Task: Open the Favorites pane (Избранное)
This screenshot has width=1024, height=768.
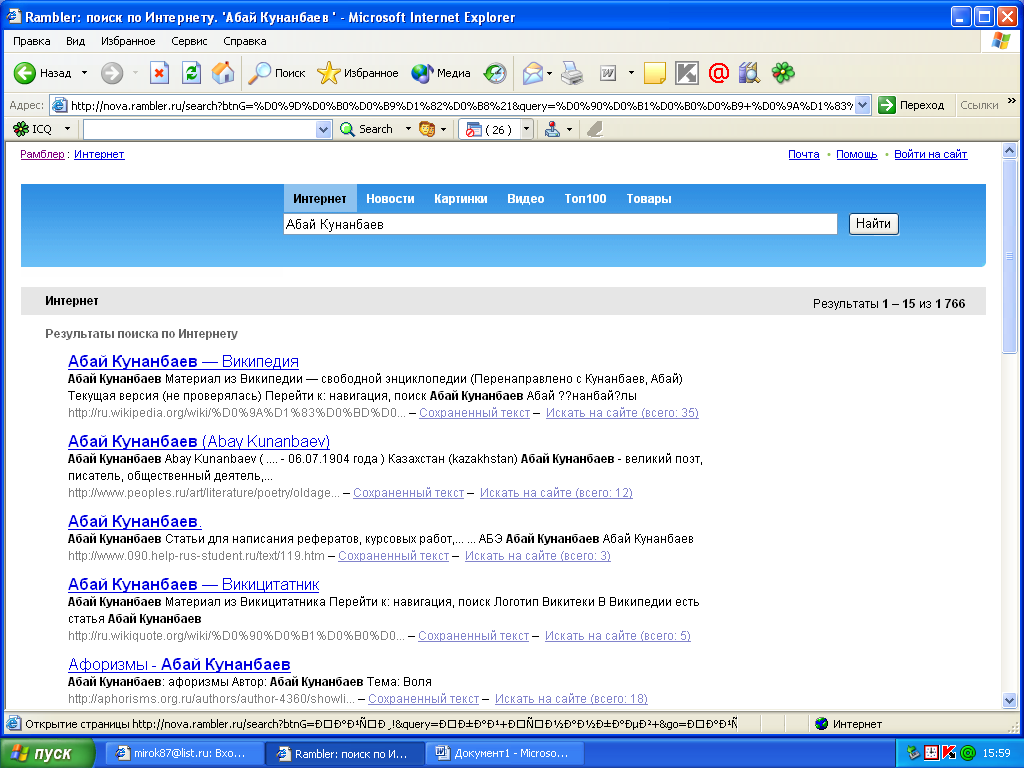Action: (358, 72)
